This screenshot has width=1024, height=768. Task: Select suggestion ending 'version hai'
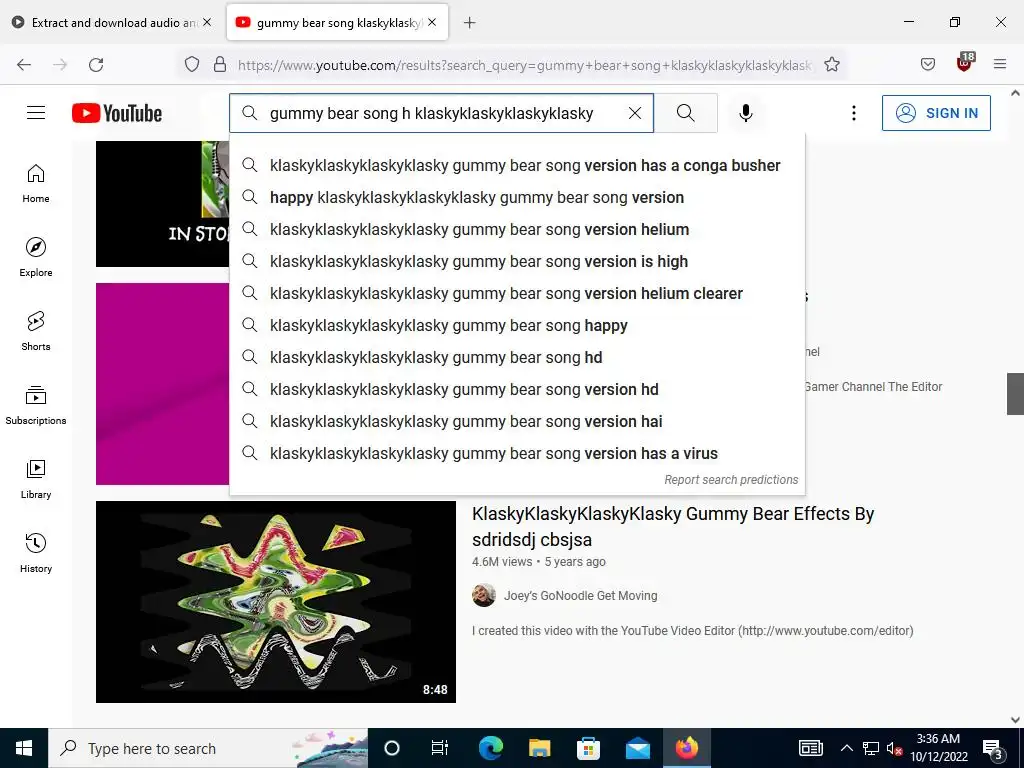[x=517, y=421]
